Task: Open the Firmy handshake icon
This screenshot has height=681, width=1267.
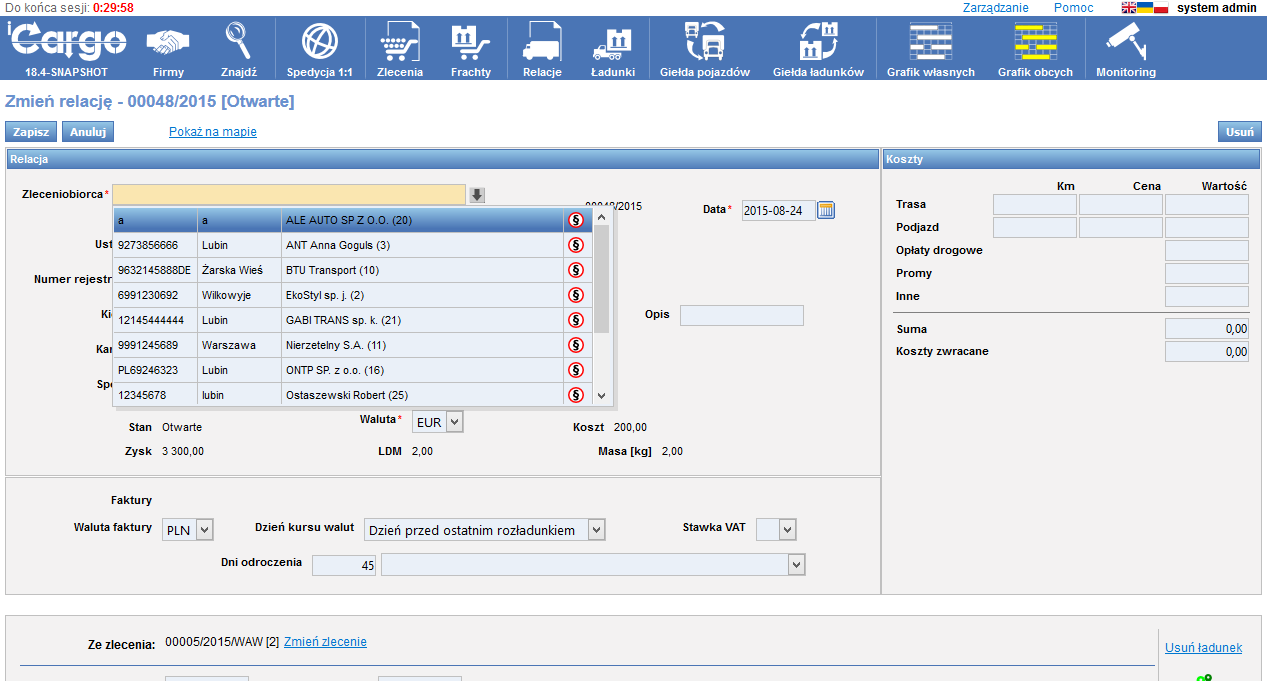Action: click(168, 43)
